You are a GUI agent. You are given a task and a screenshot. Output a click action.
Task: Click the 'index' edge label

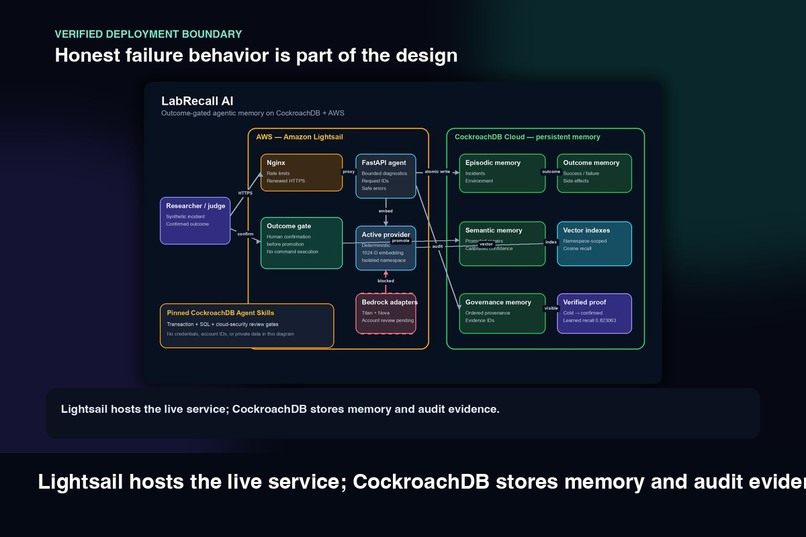click(551, 242)
